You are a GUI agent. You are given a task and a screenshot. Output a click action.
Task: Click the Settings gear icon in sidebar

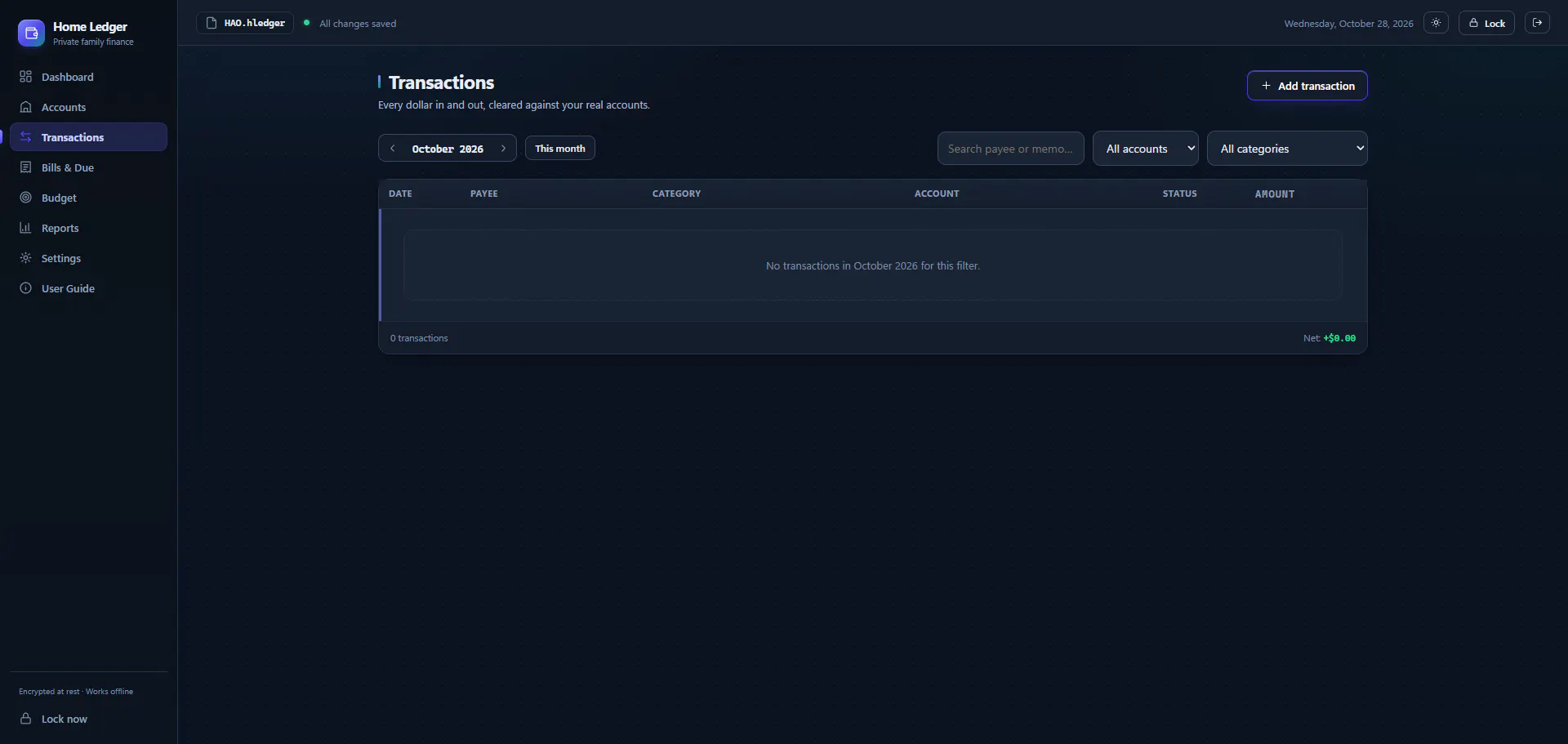click(x=25, y=258)
